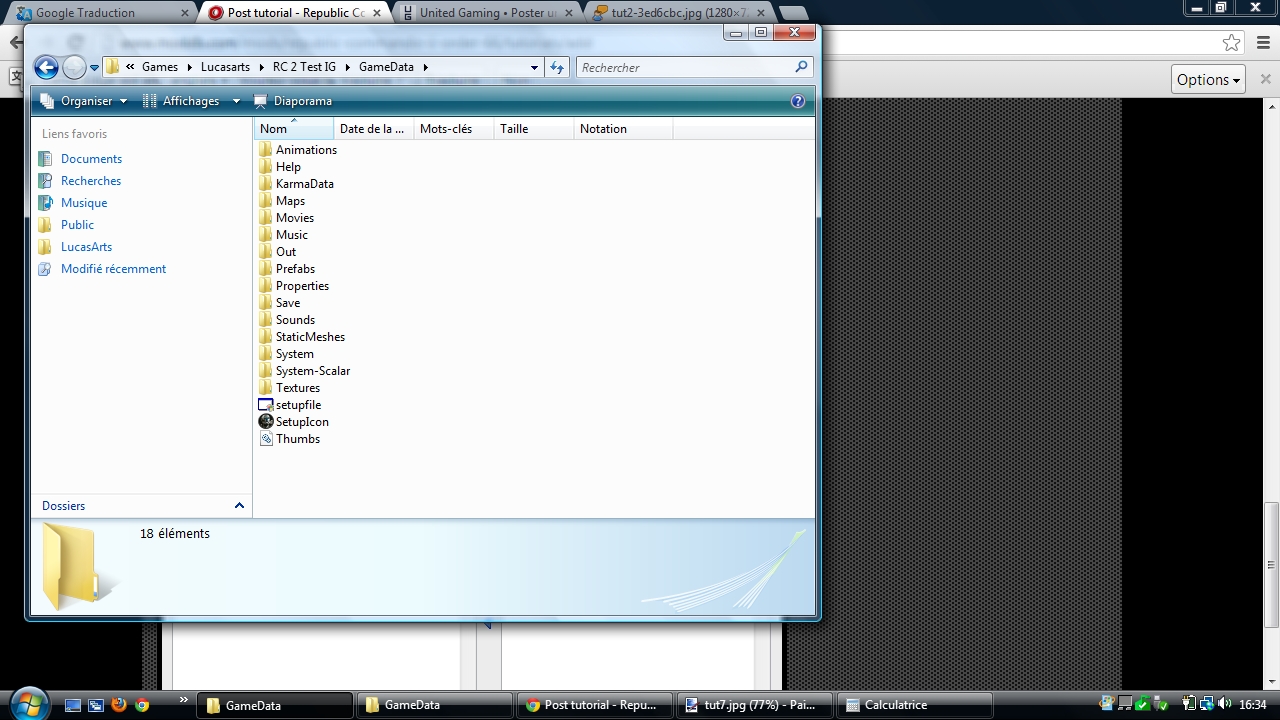Expand arrow after GameData breadcrumb
1280x720 pixels.
(425, 68)
